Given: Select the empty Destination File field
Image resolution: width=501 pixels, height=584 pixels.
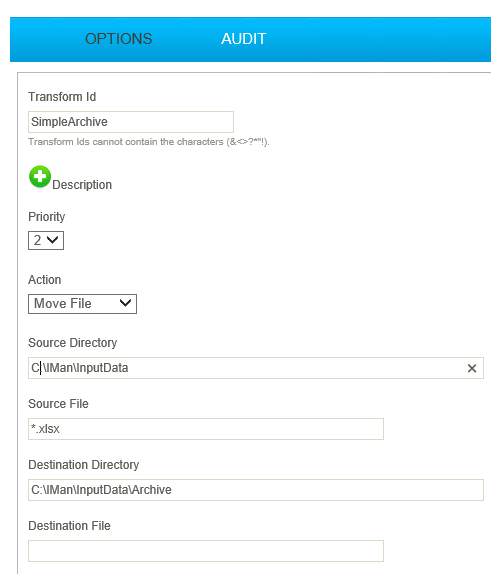Looking at the screenshot, I should pos(206,551).
